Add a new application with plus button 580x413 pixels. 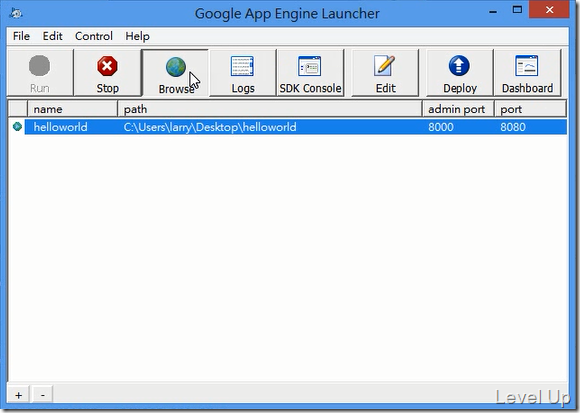pyautogui.click(x=18, y=395)
